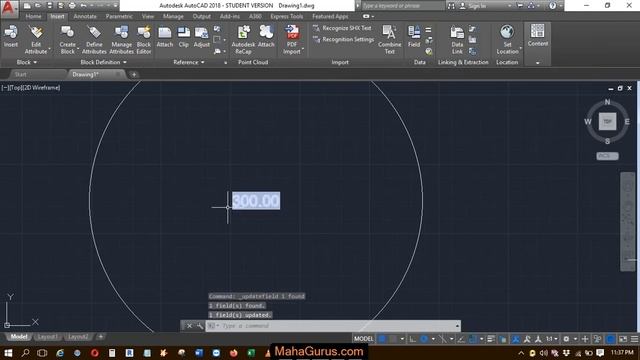Close the command line with the X
This screenshot has height=360, width=640.
point(189,326)
